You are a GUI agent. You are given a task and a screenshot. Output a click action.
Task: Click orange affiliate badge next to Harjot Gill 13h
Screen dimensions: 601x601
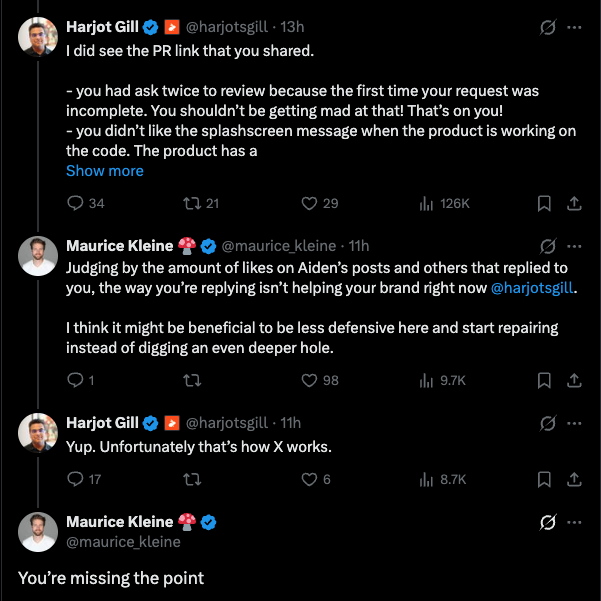[172, 27]
